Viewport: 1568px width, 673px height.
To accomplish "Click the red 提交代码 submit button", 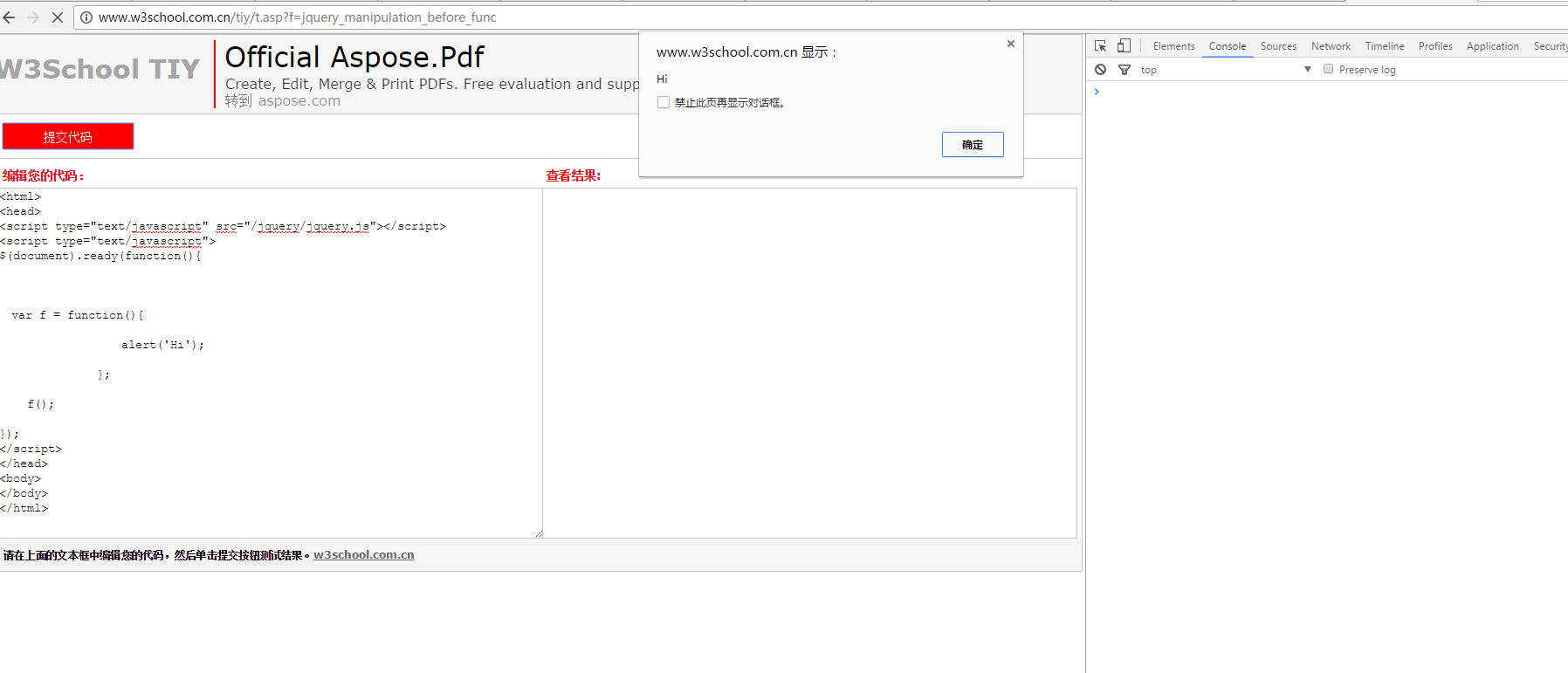I will (x=68, y=136).
